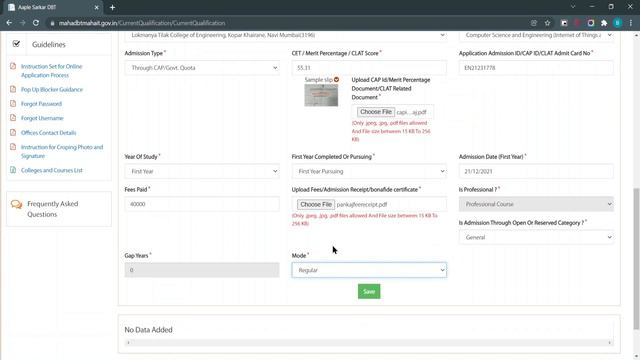
Task: Click the Fees Paid field
Action: point(202,204)
